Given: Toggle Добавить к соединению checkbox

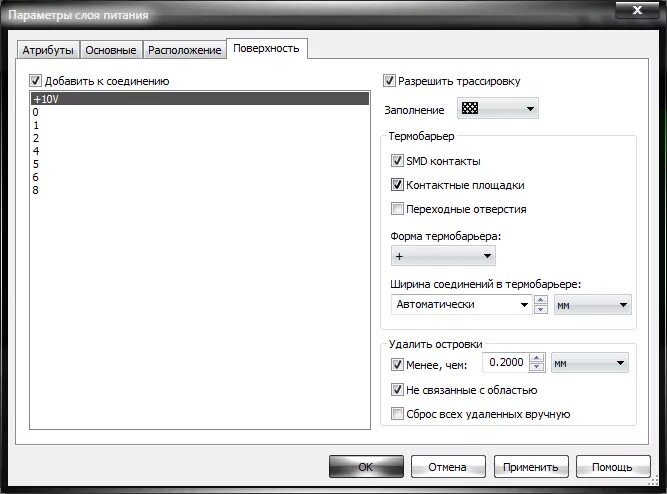Looking at the screenshot, I should (35, 80).
